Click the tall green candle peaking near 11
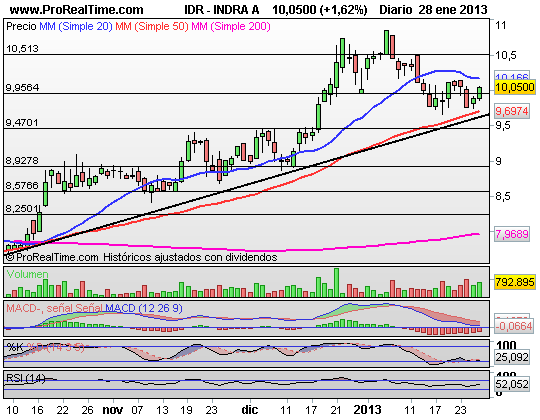The height and width of the screenshot is (420, 540). tap(386, 42)
